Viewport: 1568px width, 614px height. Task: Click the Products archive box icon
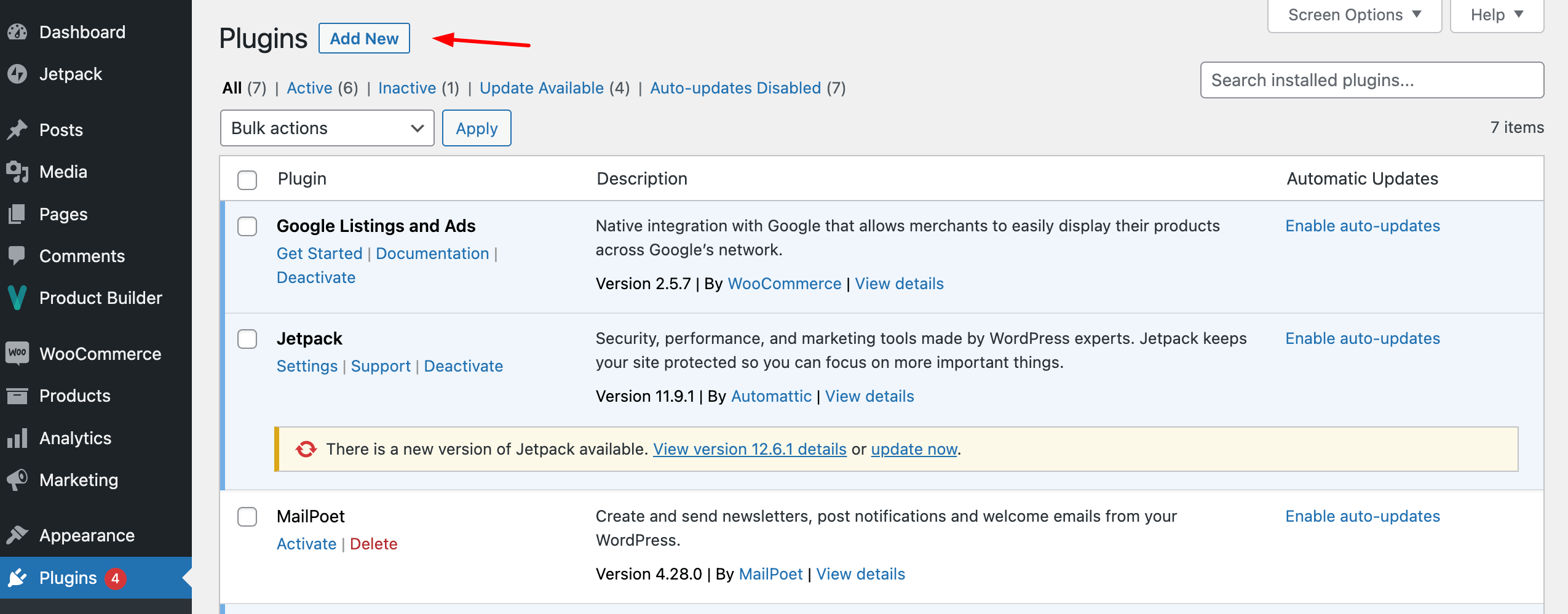point(17,396)
